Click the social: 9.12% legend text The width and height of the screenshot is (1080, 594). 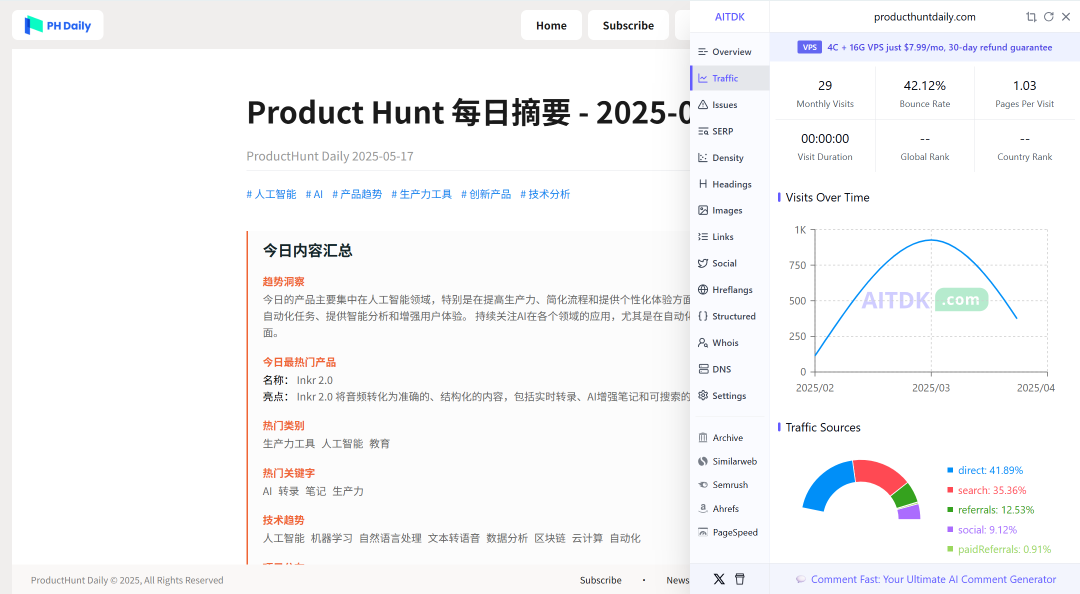click(x=987, y=530)
